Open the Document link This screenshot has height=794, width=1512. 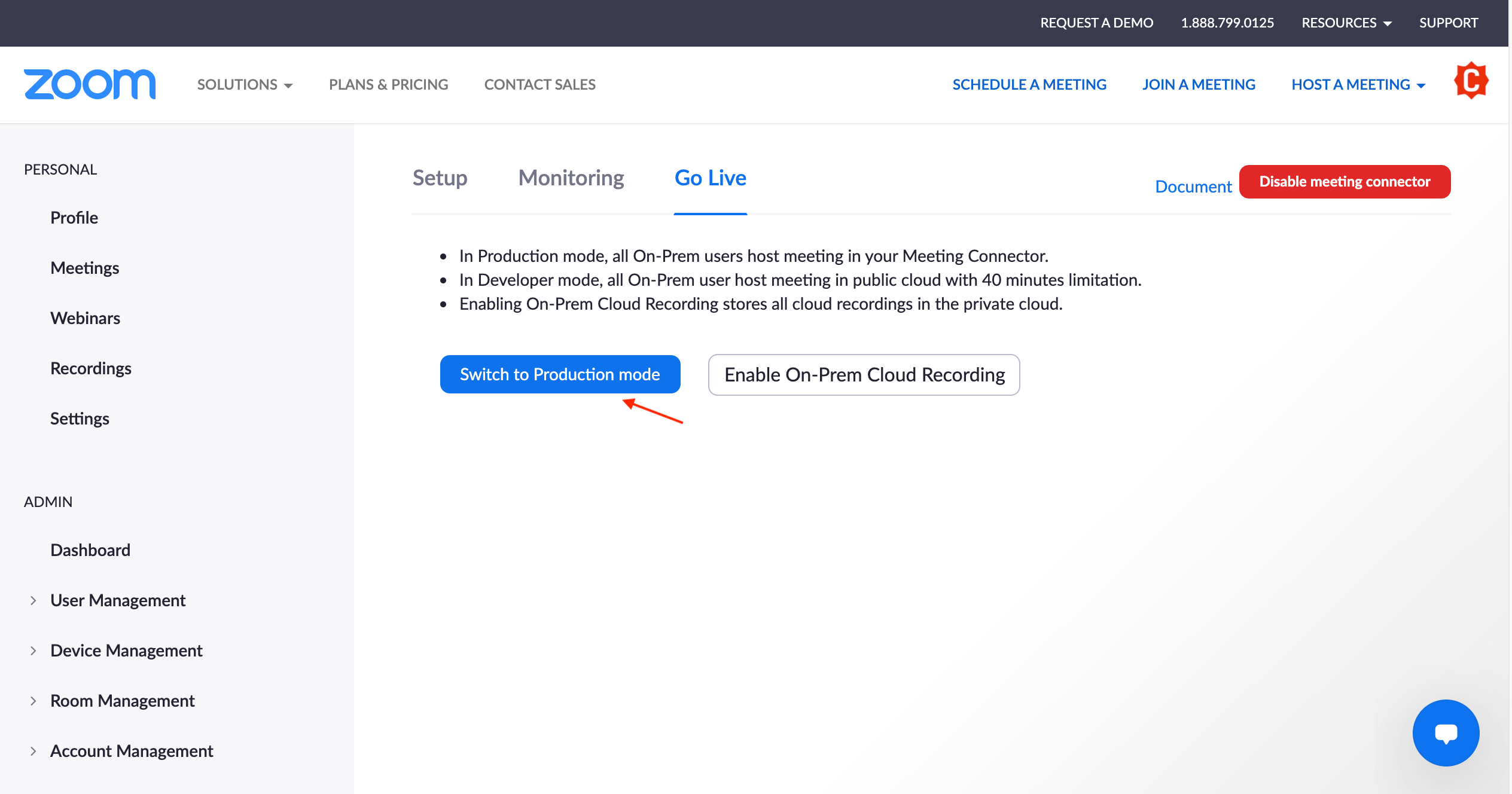(x=1193, y=187)
